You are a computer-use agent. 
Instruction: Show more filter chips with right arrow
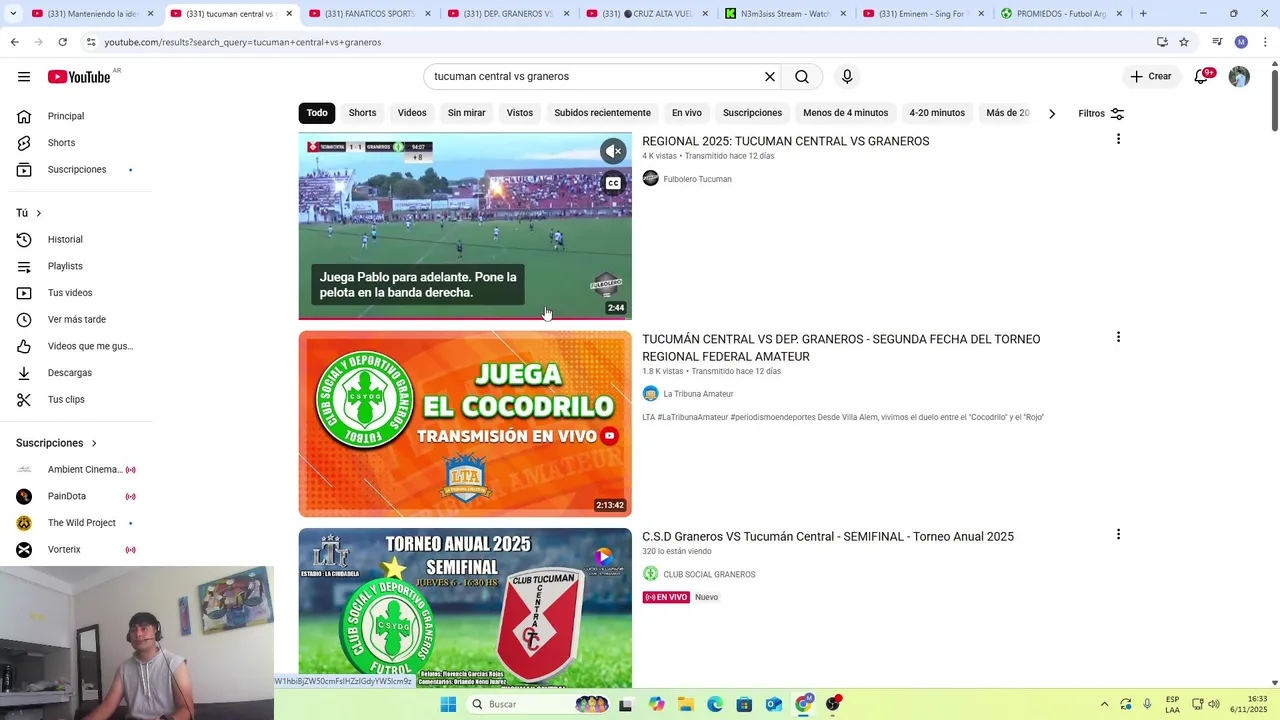tap(1051, 113)
